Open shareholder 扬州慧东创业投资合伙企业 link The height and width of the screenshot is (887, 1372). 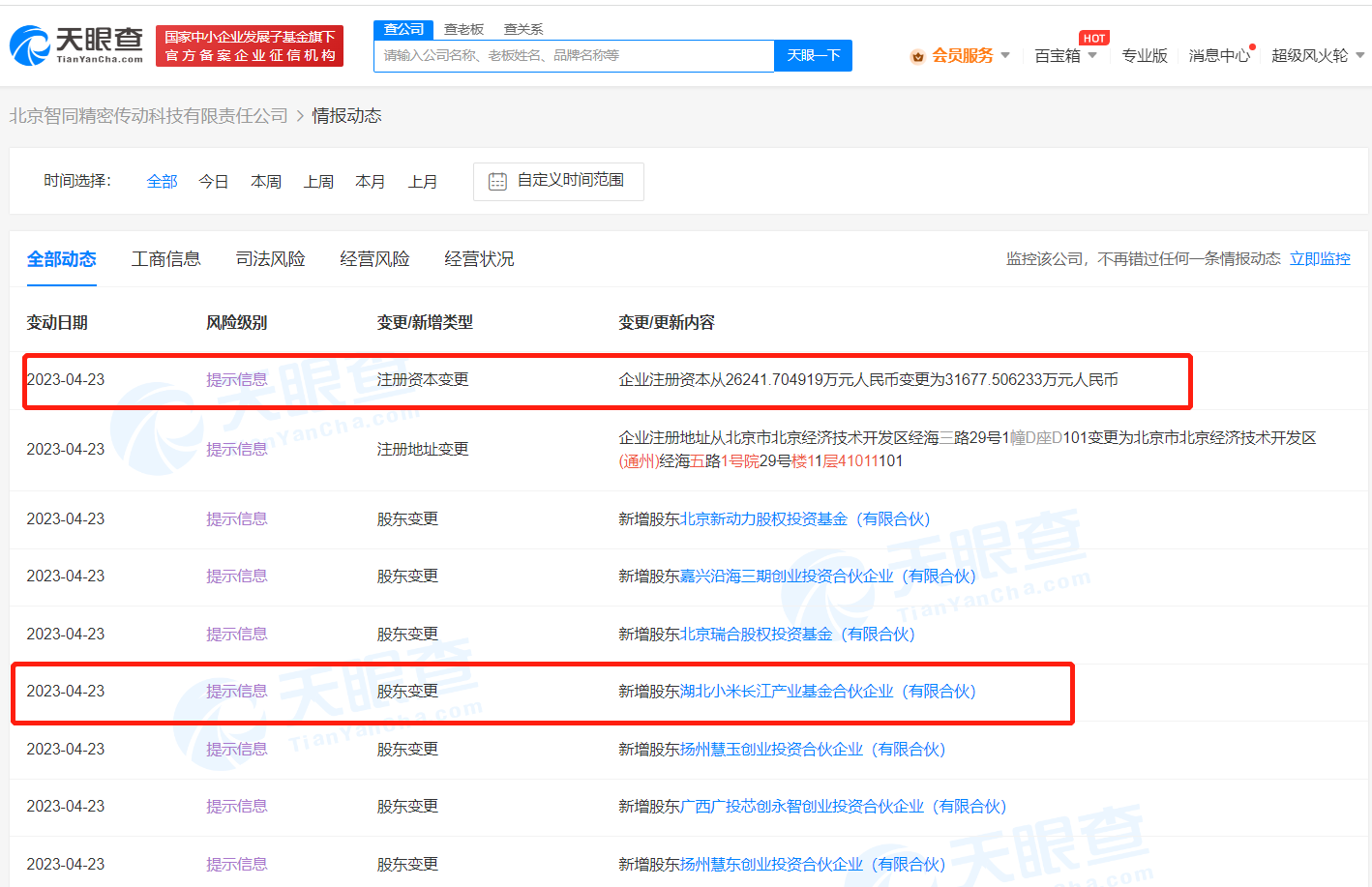pos(813,865)
